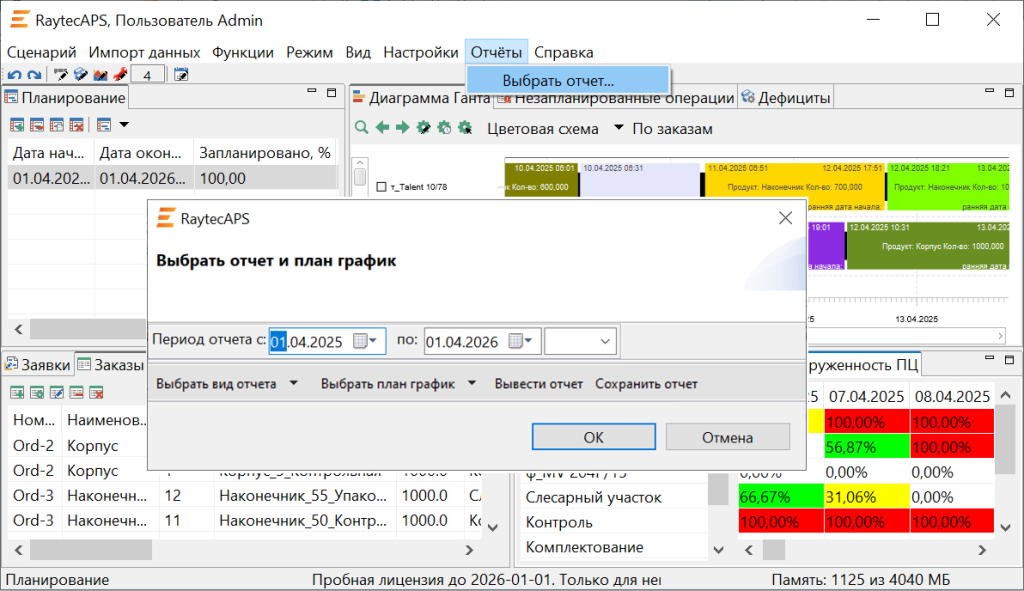Click the green gear icon in Заказы toolbar
Screen dimensions: 1024x591
pyautogui.click(x=37, y=392)
